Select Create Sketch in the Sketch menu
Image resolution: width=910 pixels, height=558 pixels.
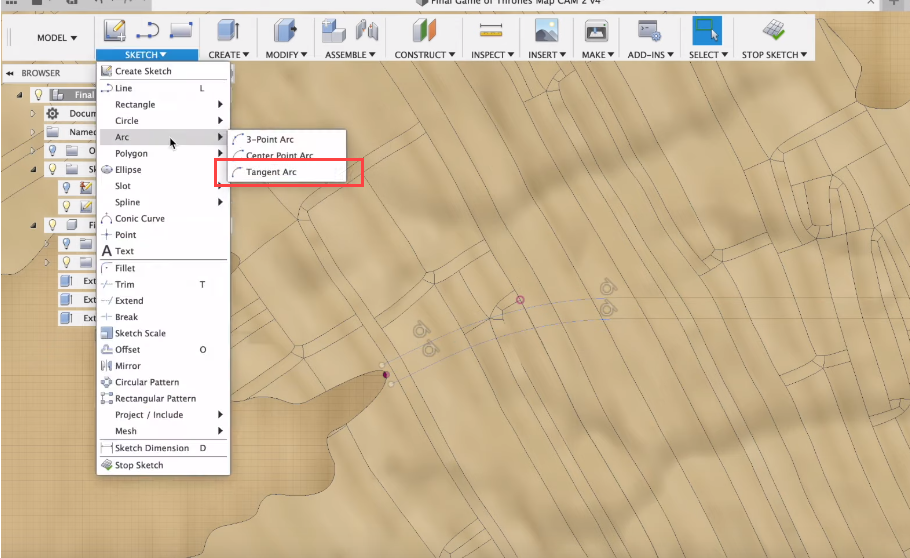(x=163, y=71)
